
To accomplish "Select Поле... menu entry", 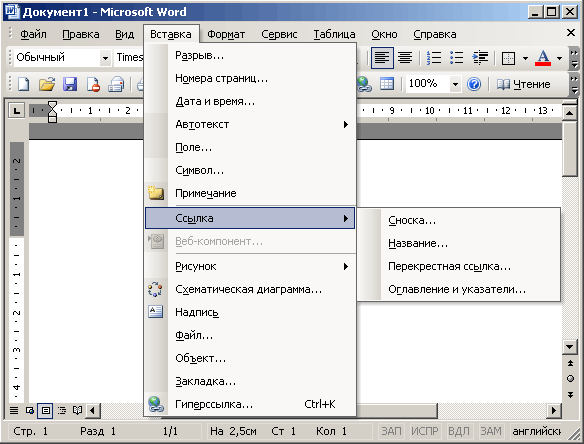I will 250,148.
